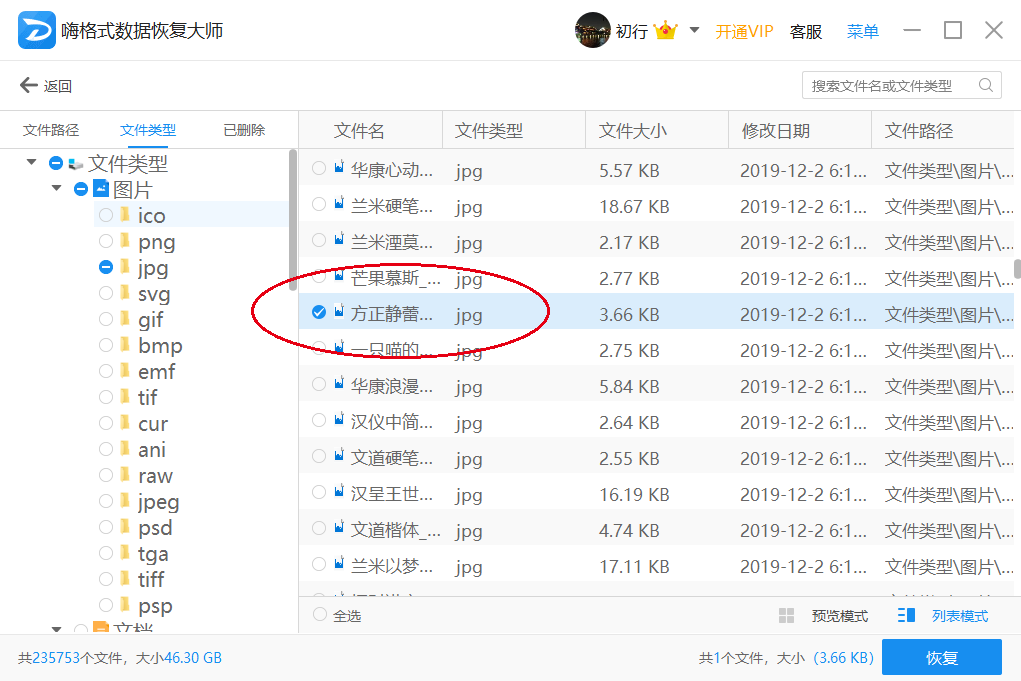Click the file list scrollbar thumb
This screenshot has width=1021, height=681.
coord(1017,268)
